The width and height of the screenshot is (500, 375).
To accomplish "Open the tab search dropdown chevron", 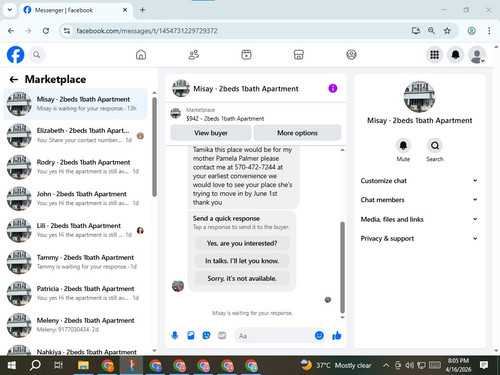I will pyautogui.click(x=10, y=10).
